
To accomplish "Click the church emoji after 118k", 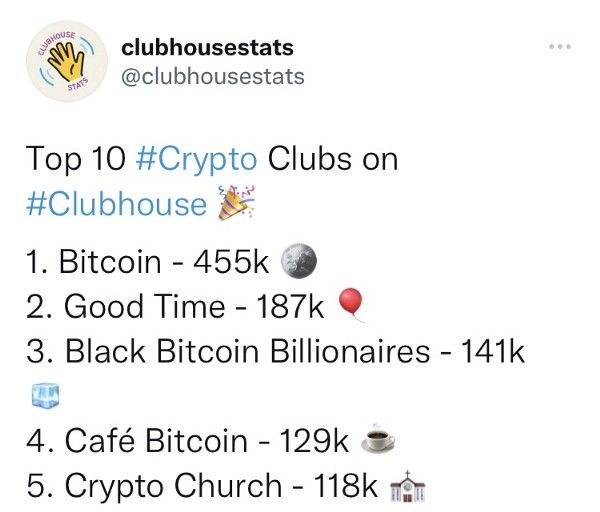I will (408, 486).
